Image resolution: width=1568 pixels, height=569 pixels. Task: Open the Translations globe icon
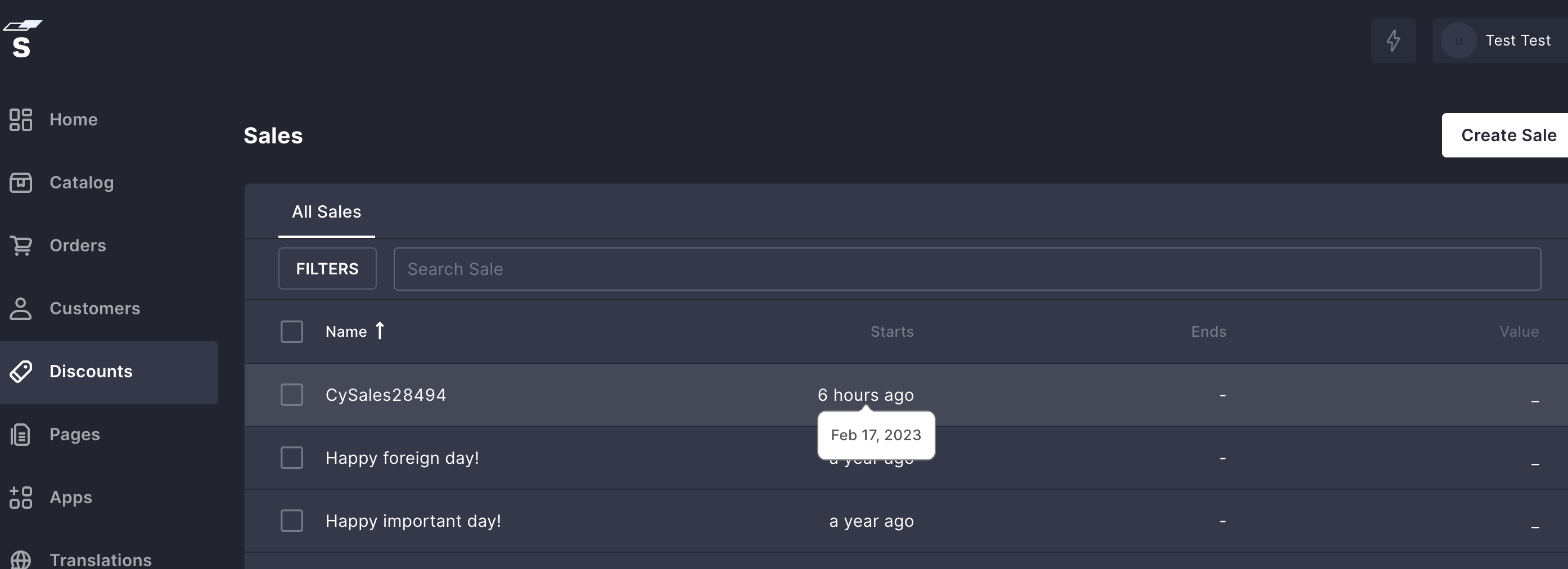[x=21, y=560]
